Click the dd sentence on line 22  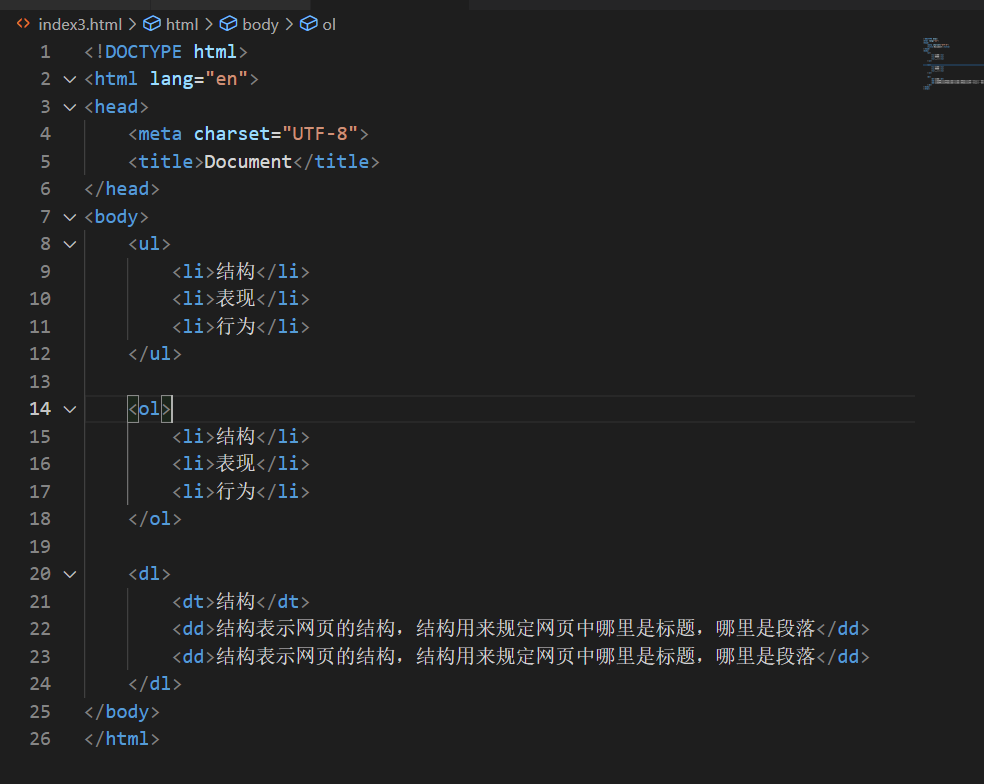515,628
